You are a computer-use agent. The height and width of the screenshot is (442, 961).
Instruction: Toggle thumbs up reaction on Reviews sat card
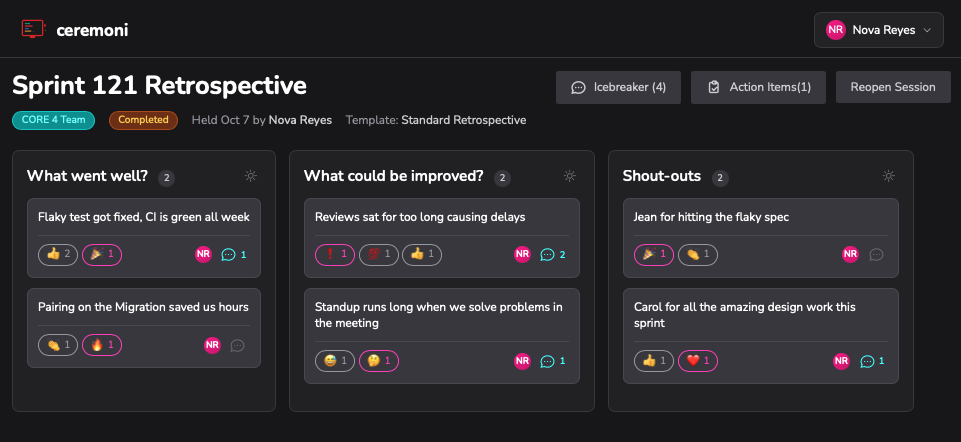coord(422,254)
